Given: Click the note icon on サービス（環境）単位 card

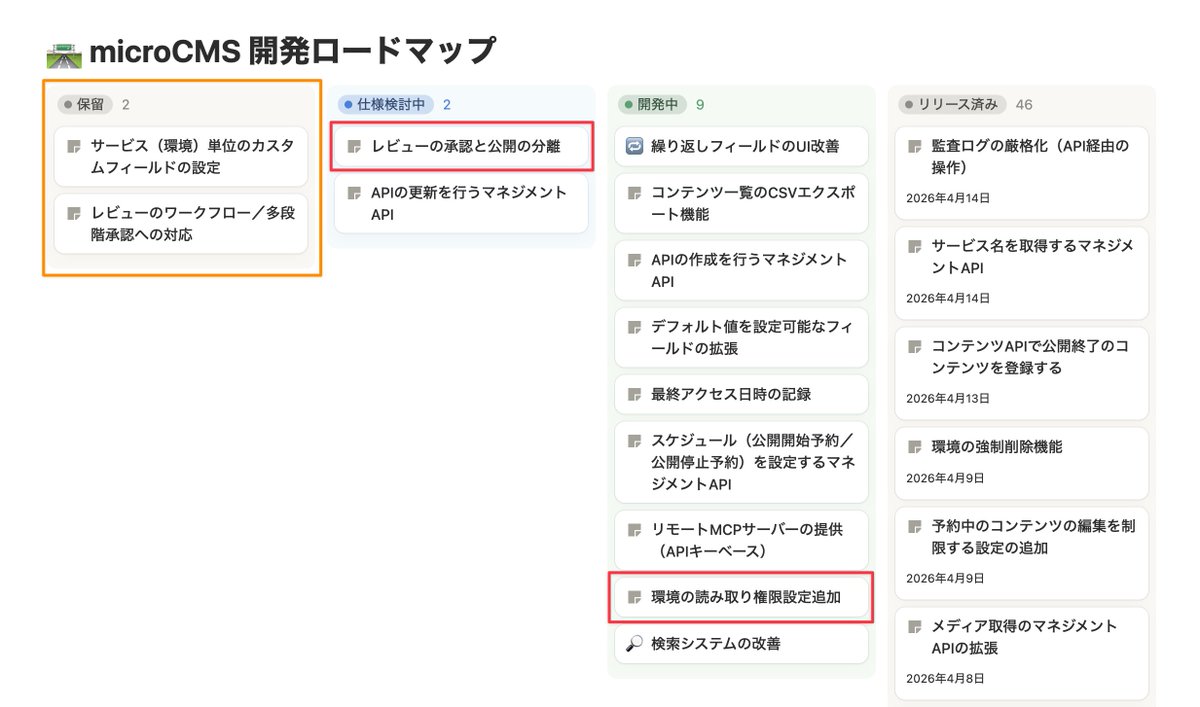Looking at the screenshot, I should click(74, 146).
